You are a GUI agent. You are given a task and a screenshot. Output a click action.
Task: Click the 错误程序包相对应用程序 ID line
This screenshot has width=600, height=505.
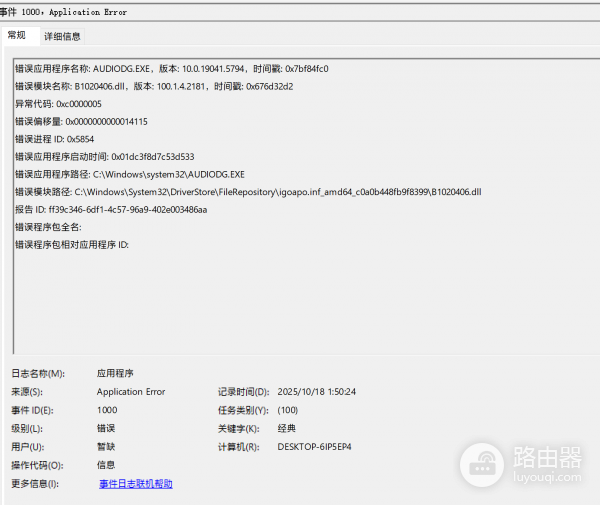(72, 245)
